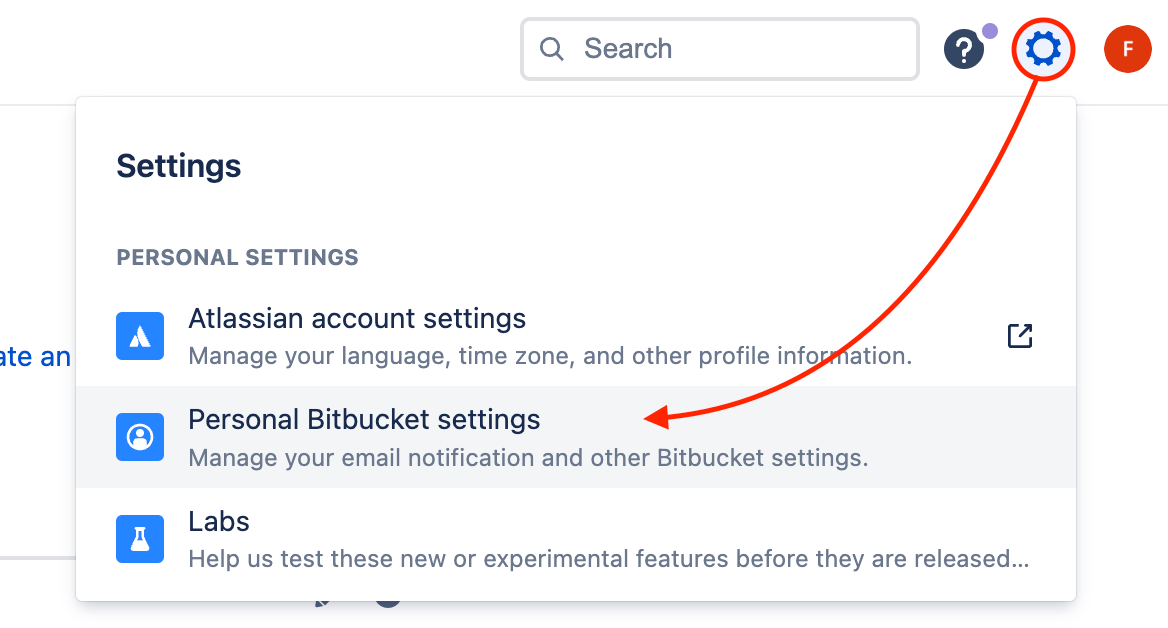The image size is (1168, 628).
Task: Follow the partially visible "ate an" link
Action: point(35,357)
